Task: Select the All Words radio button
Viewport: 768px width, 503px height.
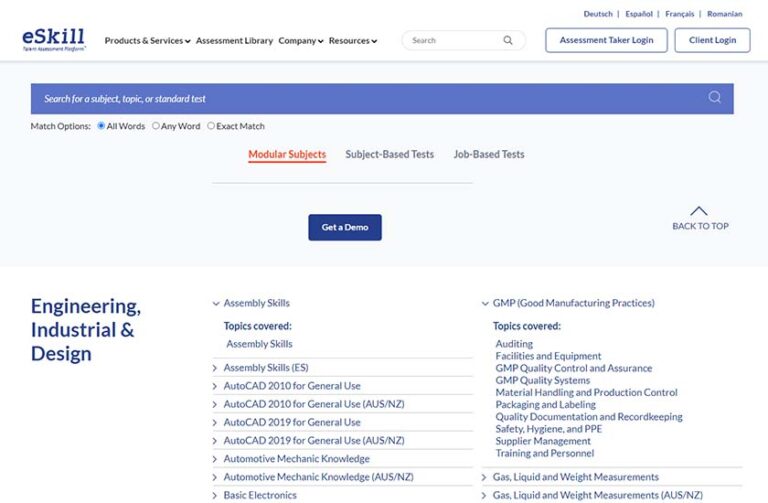Action: pyautogui.click(x=101, y=126)
